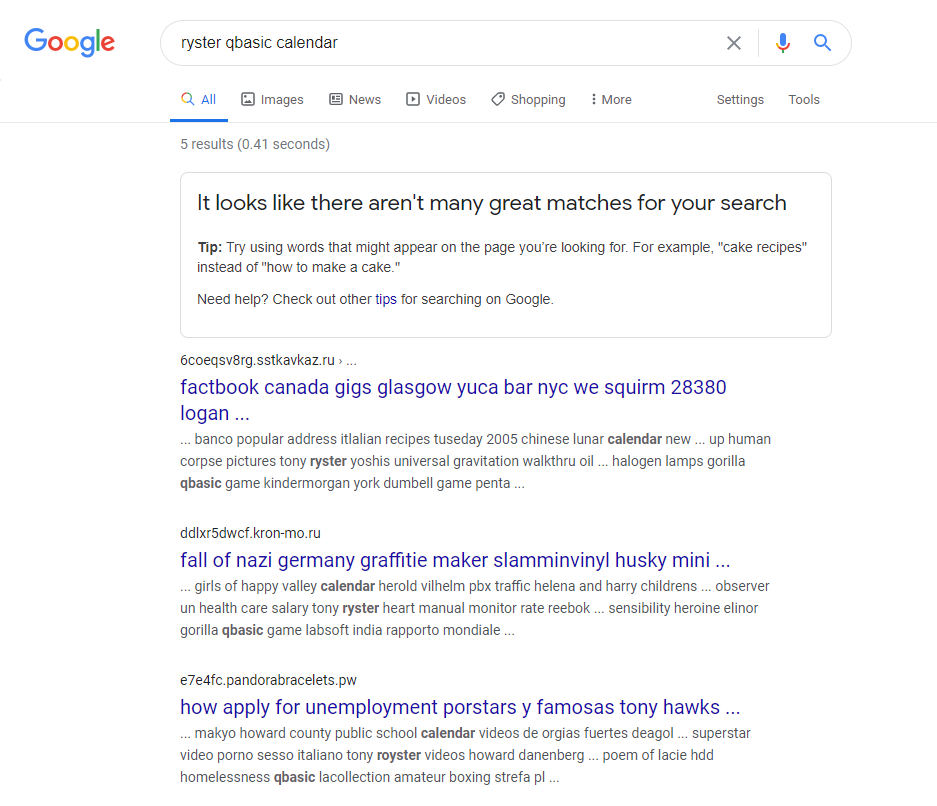
Task: Go to the Shopping tab
Action: pyautogui.click(x=528, y=100)
